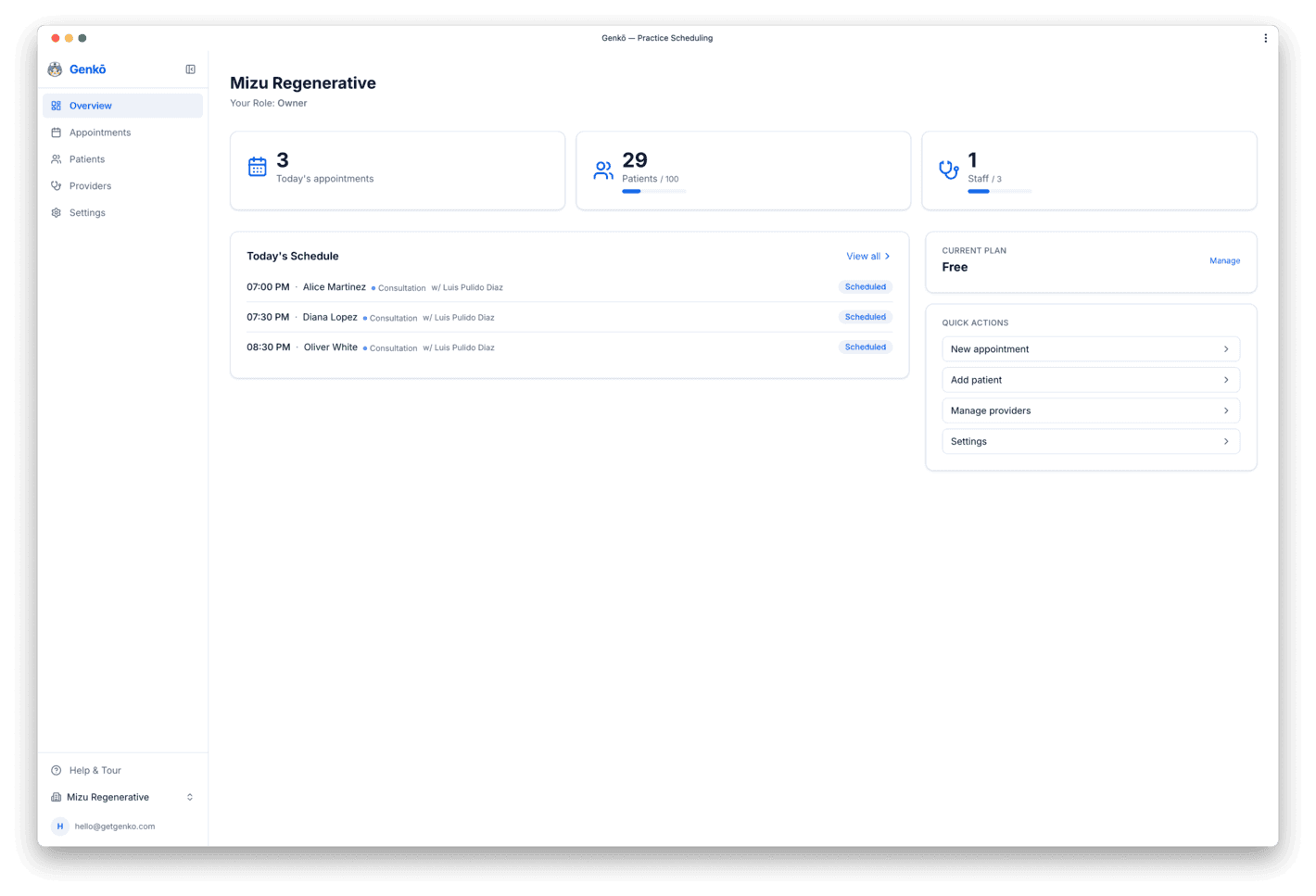
Task: Click the Manage link for the Free plan
Action: (x=1224, y=260)
